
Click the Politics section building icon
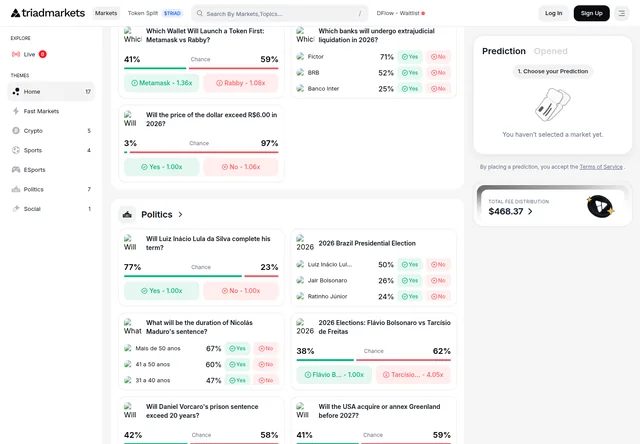click(x=127, y=214)
